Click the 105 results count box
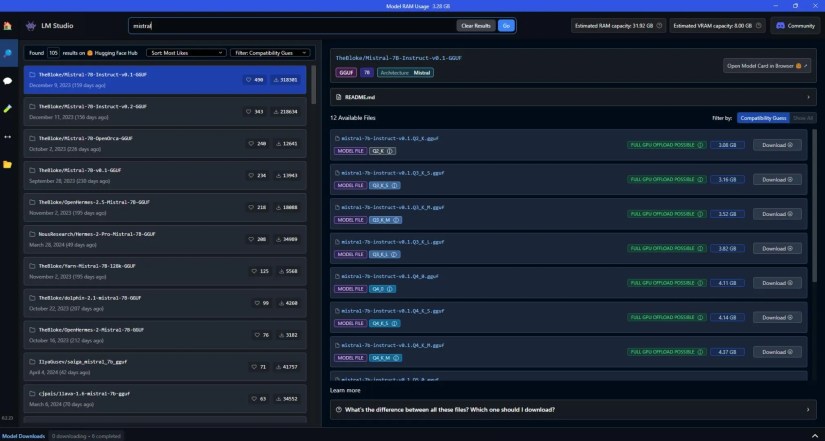 (53, 53)
